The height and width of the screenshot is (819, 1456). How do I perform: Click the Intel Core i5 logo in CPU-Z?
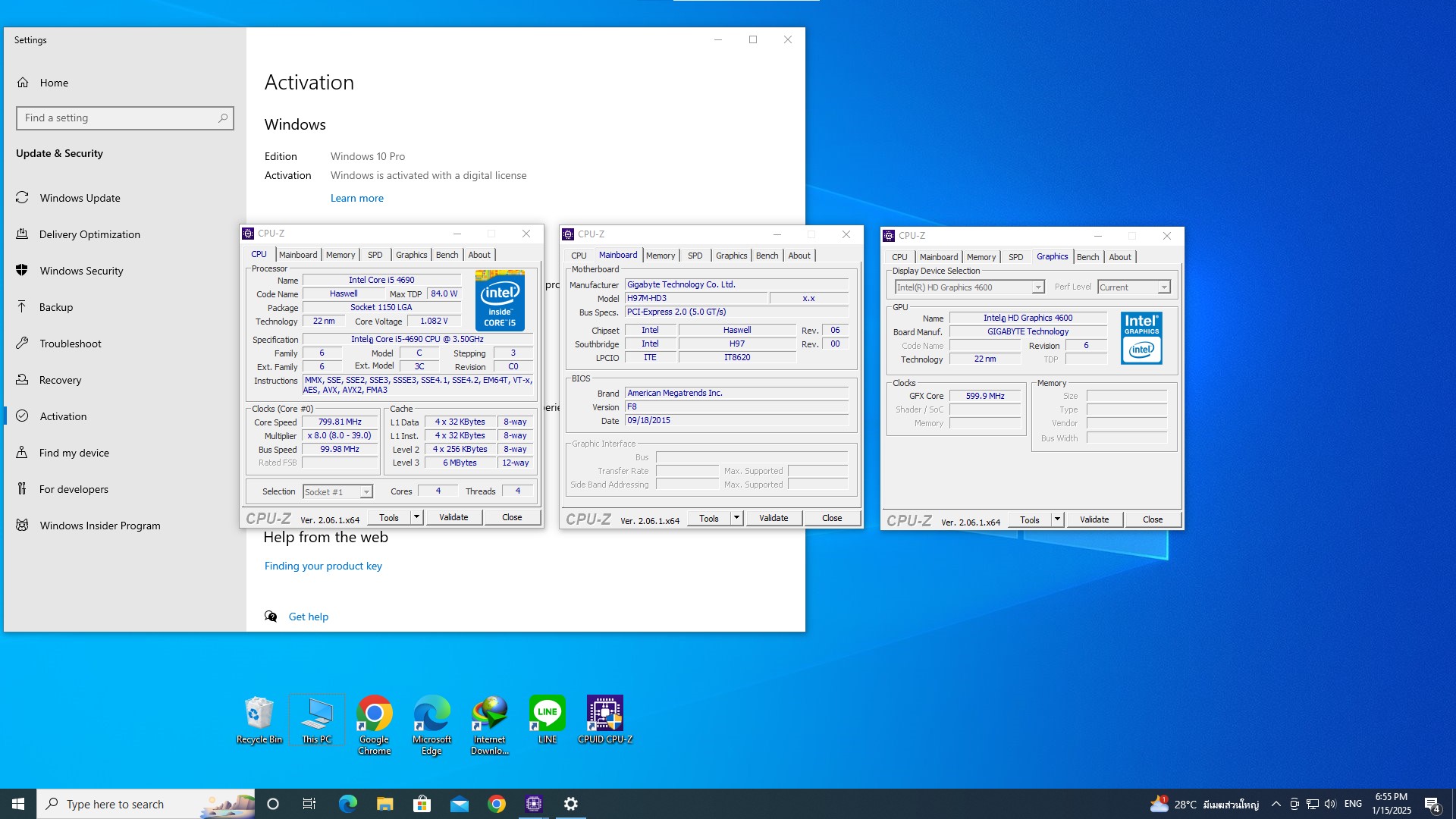pos(500,300)
